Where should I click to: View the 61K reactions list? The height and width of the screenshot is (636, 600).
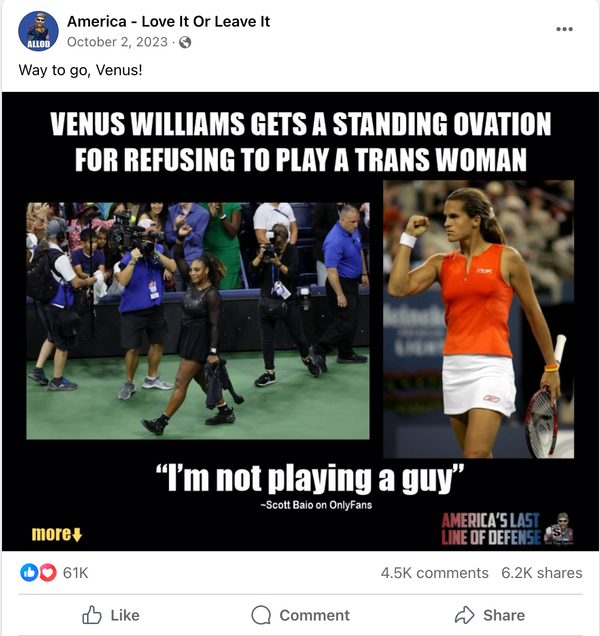click(75, 573)
